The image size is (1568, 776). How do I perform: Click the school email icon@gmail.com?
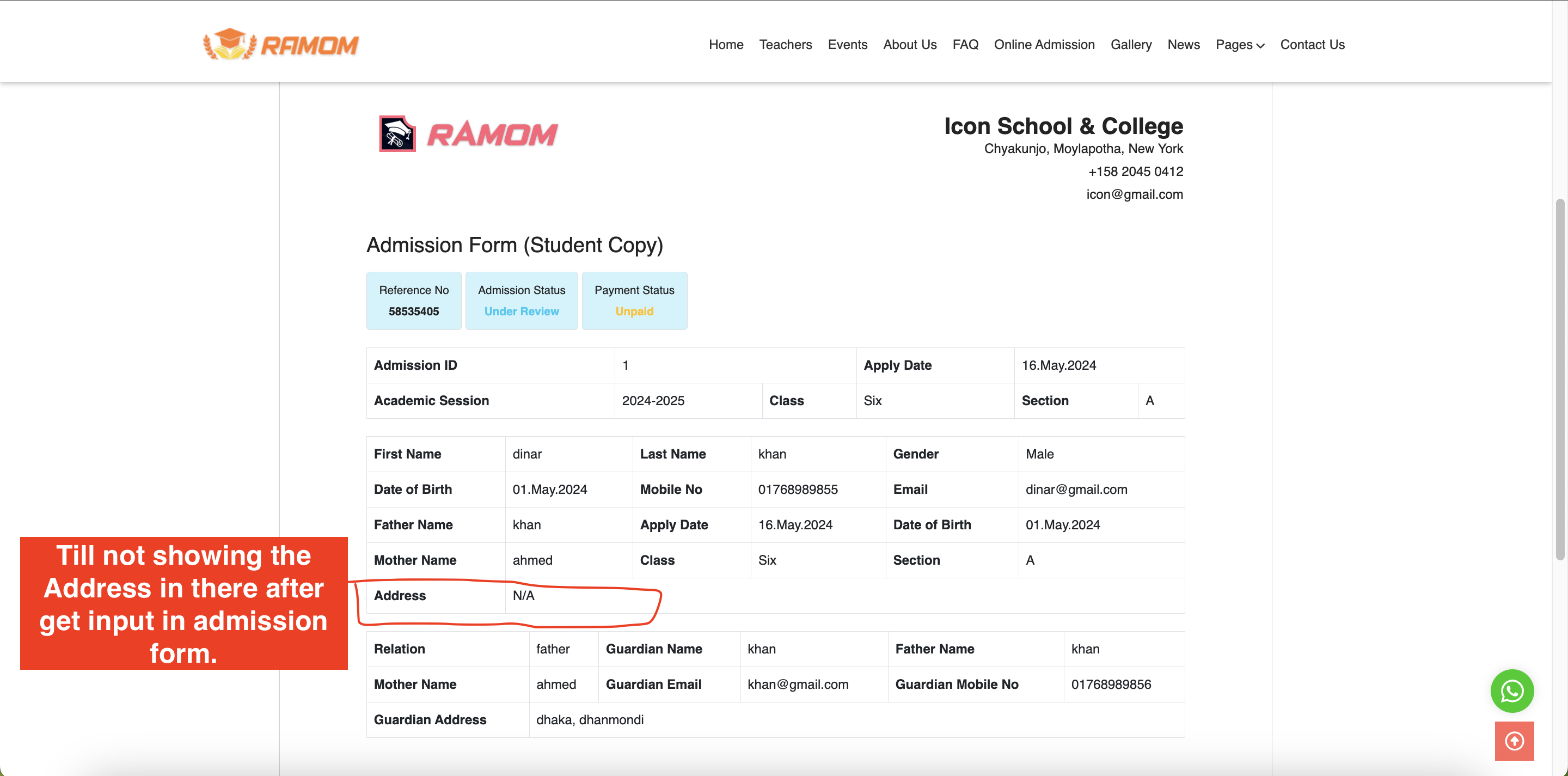pos(1135,194)
